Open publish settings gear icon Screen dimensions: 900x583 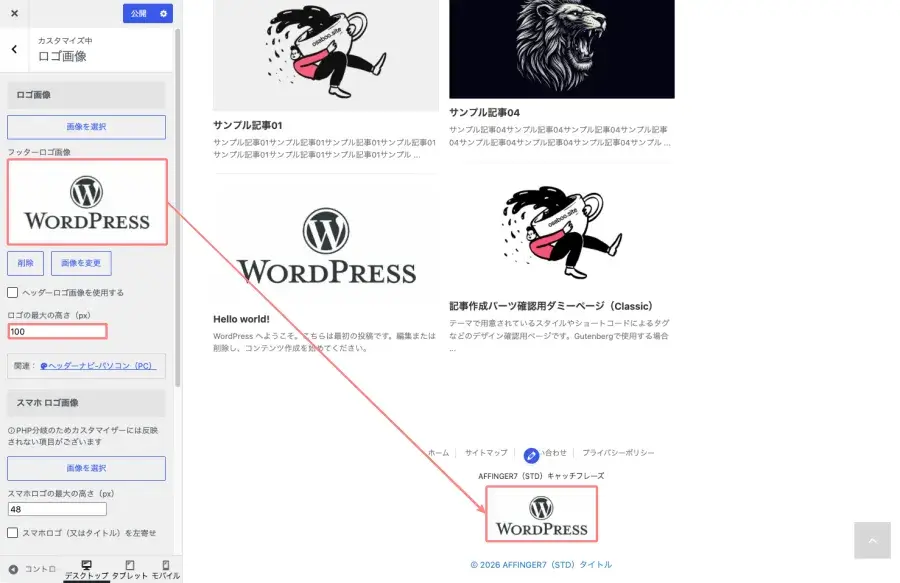(164, 13)
